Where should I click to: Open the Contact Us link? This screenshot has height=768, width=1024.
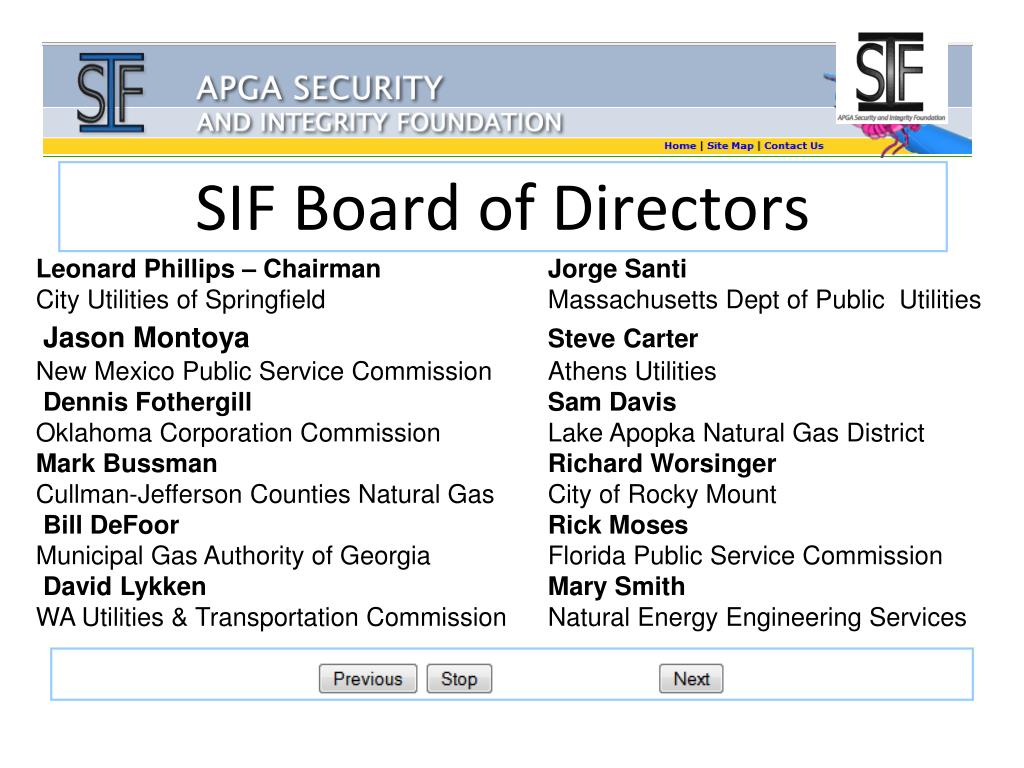(793, 146)
